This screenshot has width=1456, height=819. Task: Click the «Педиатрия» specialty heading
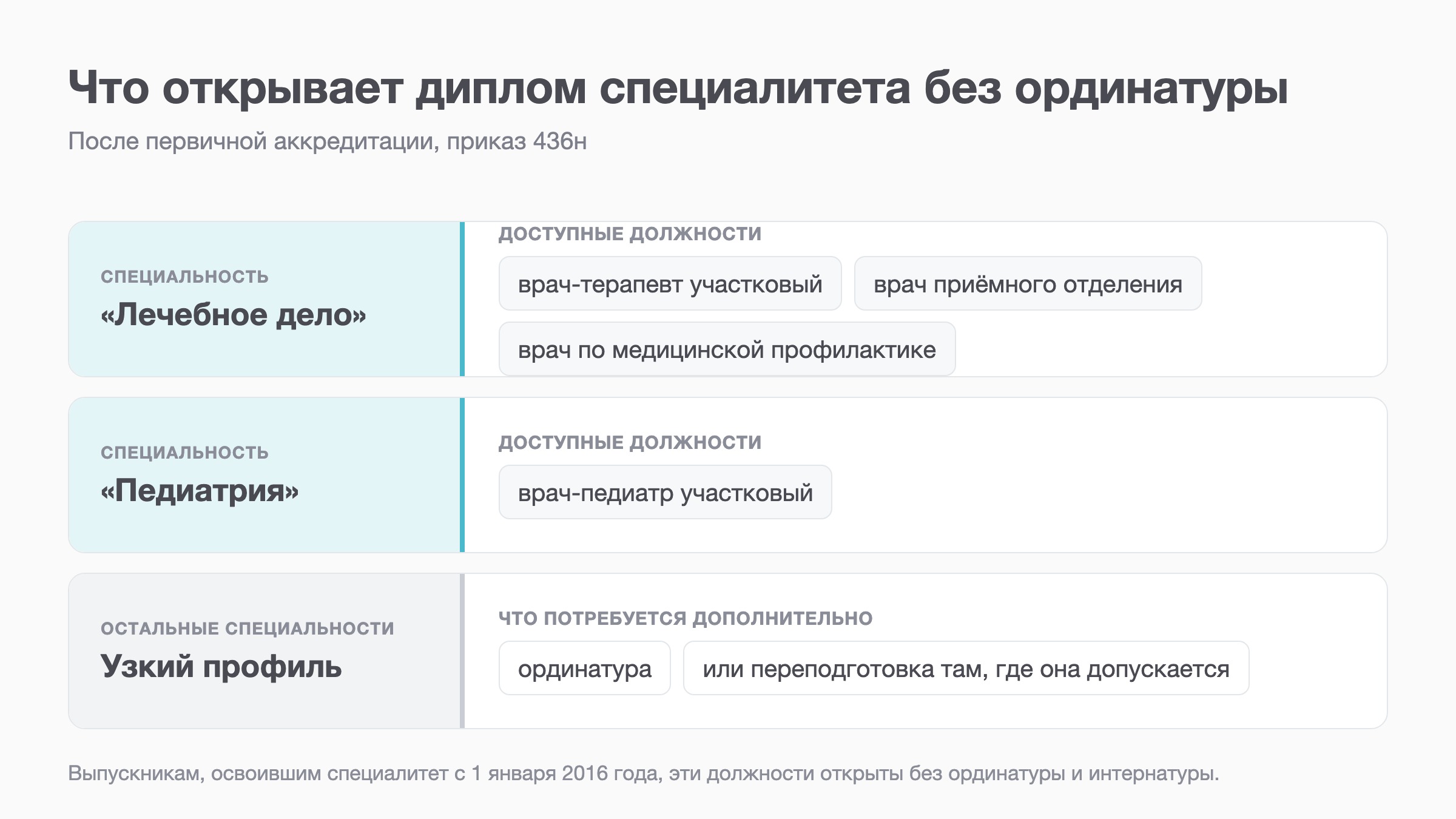(200, 491)
